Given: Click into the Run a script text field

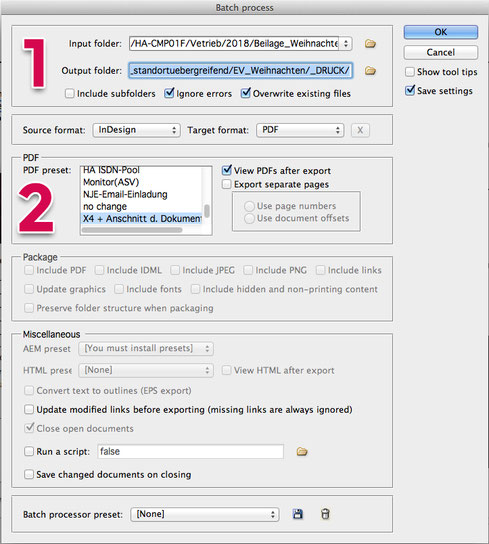Looking at the screenshot, I should pyautogui.click(x=191, y=451).
